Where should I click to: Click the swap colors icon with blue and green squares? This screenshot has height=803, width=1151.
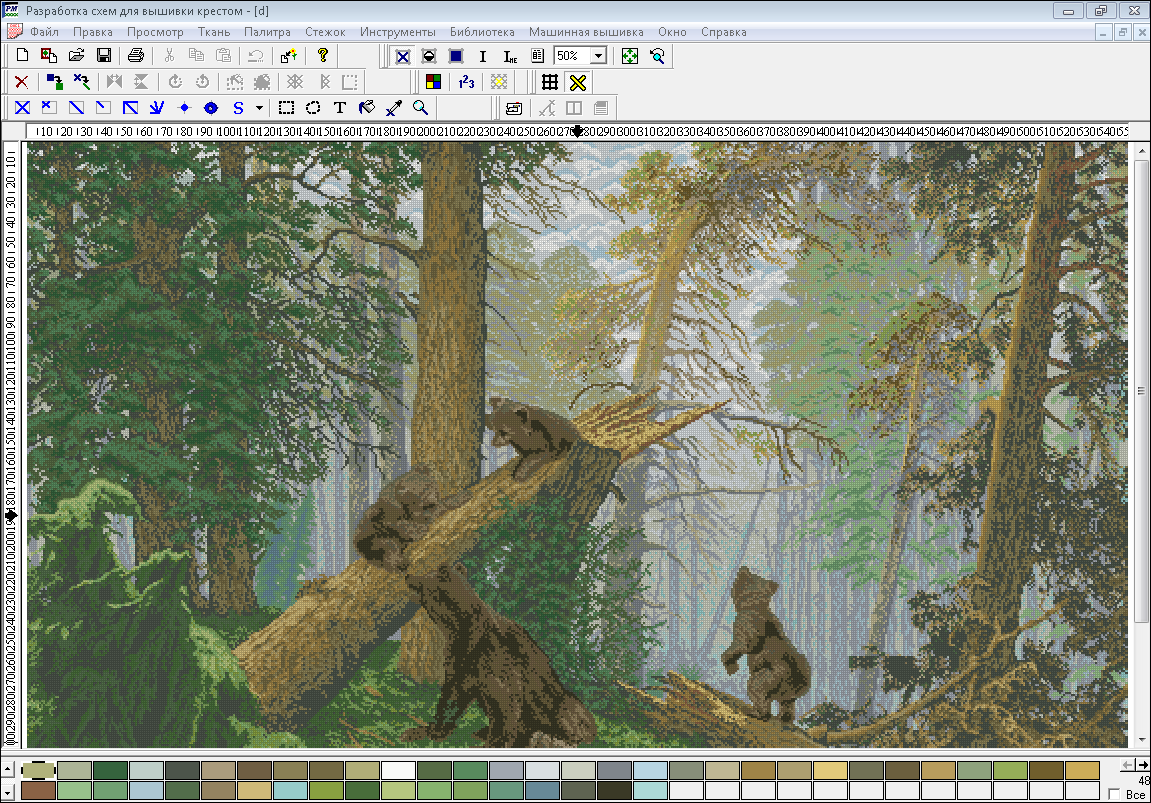point(54,81)
